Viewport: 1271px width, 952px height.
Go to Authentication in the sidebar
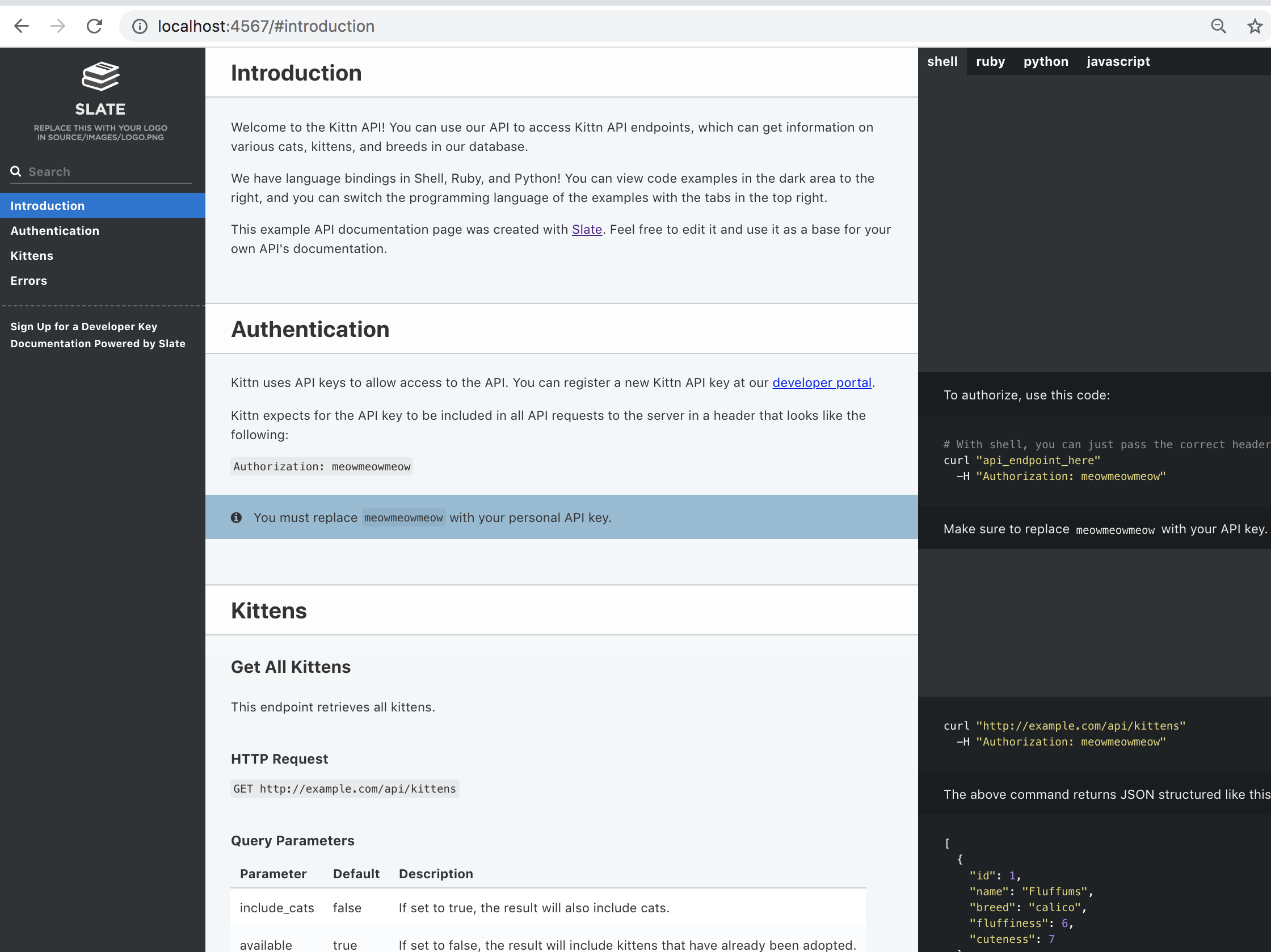tap(102, 230)
